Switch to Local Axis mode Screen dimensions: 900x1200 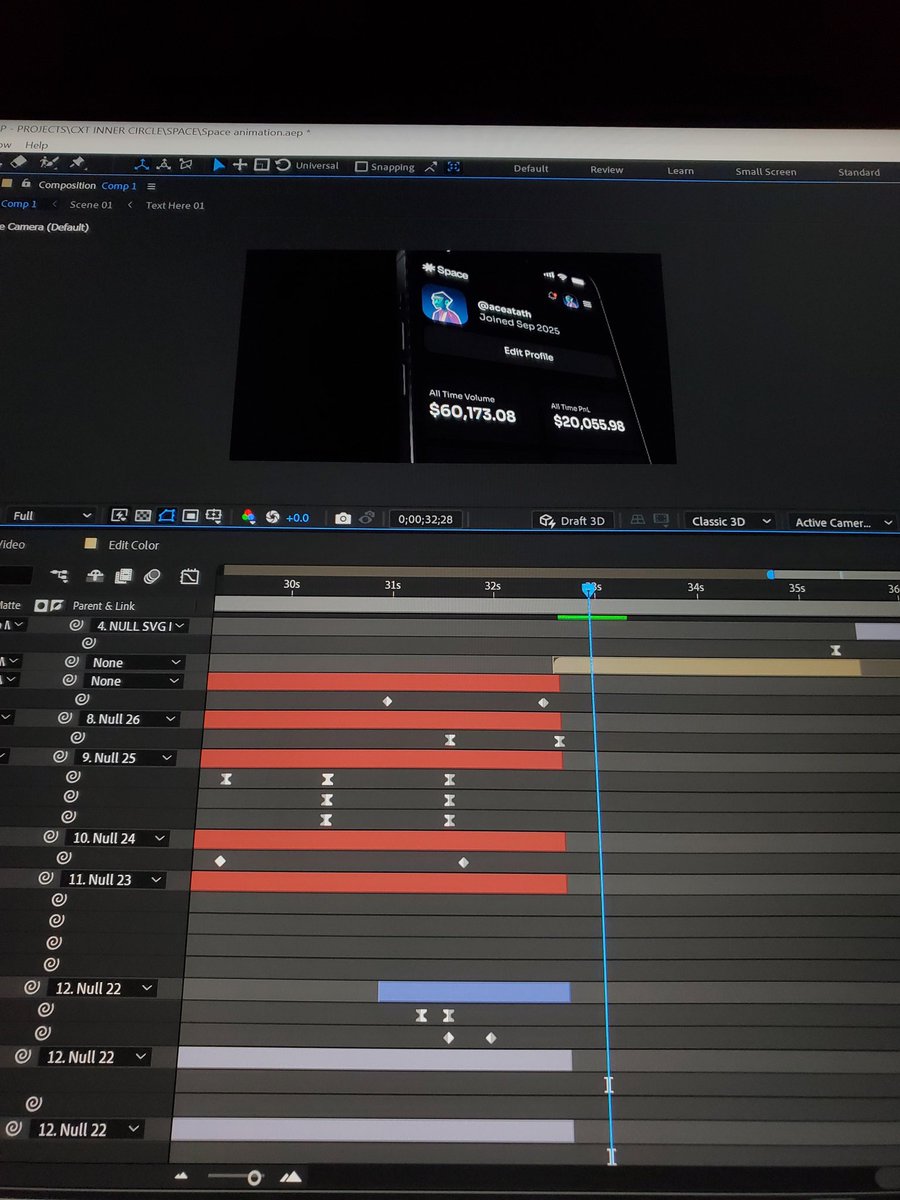(142, 164)
